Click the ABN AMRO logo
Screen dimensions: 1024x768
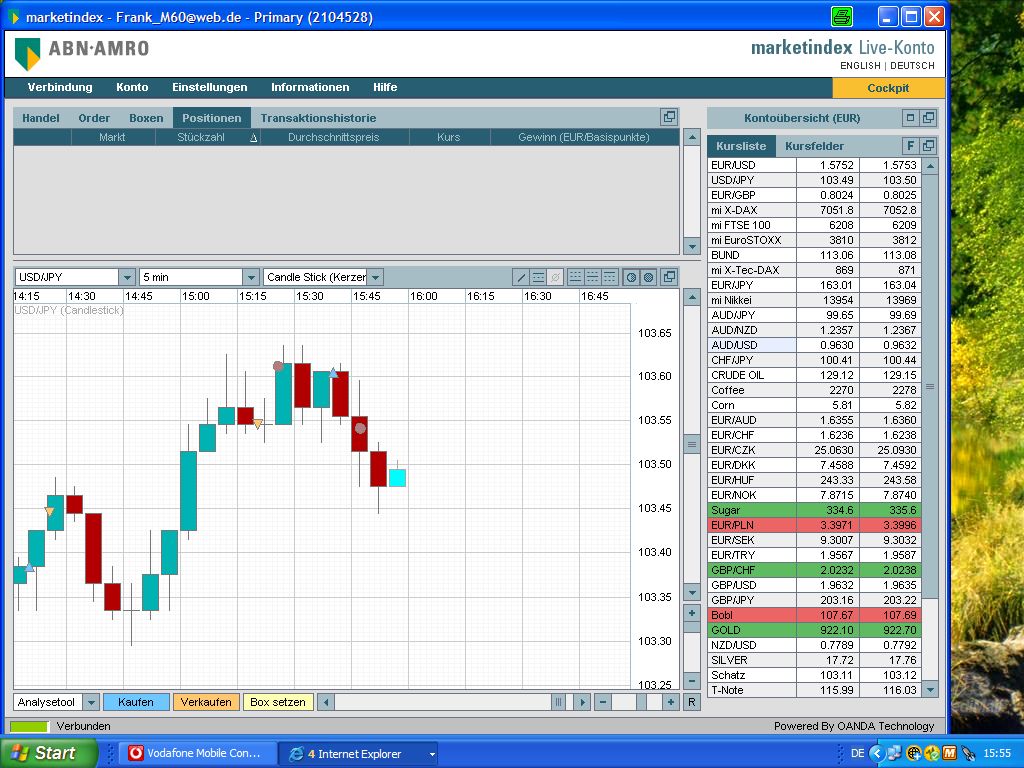point(82,54)
